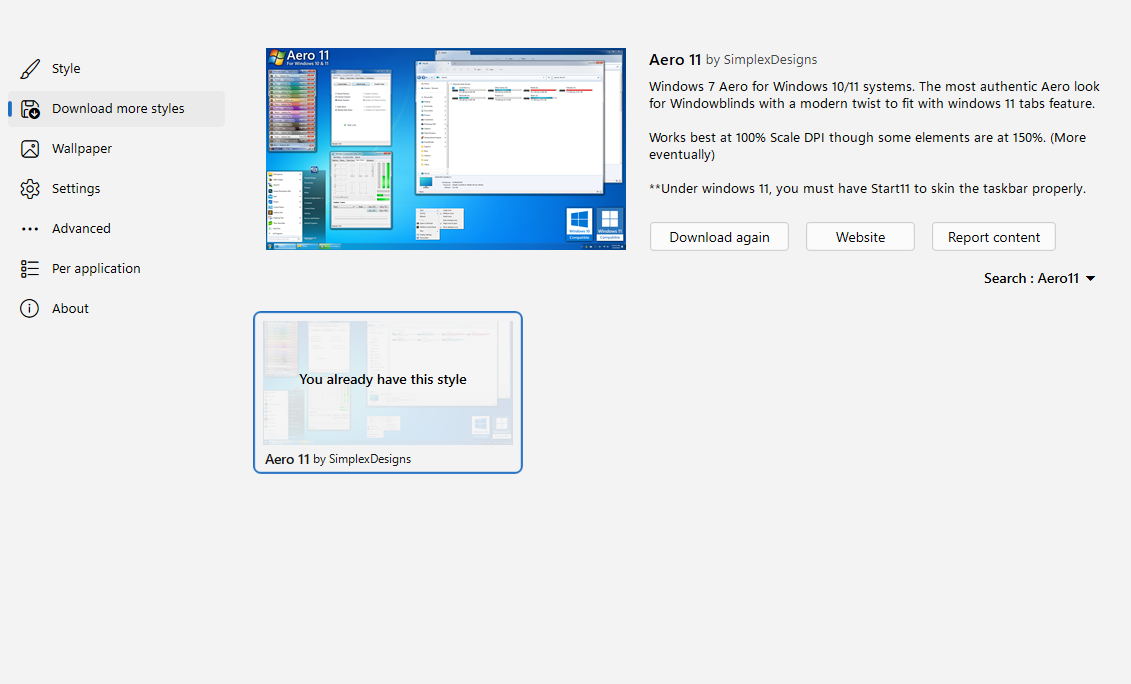1131x684 pixels.
Task: Switch to the Advanced section label
Action: coord(81,229)
